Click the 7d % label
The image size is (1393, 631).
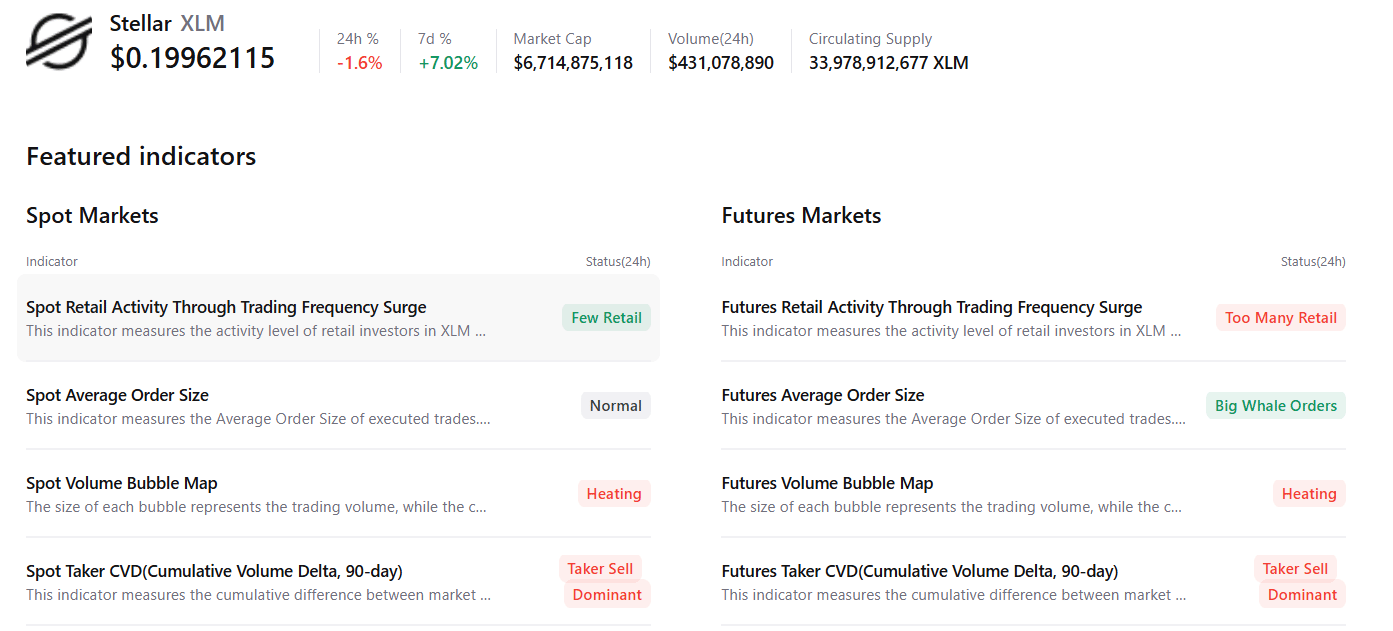tap(435, 39)
